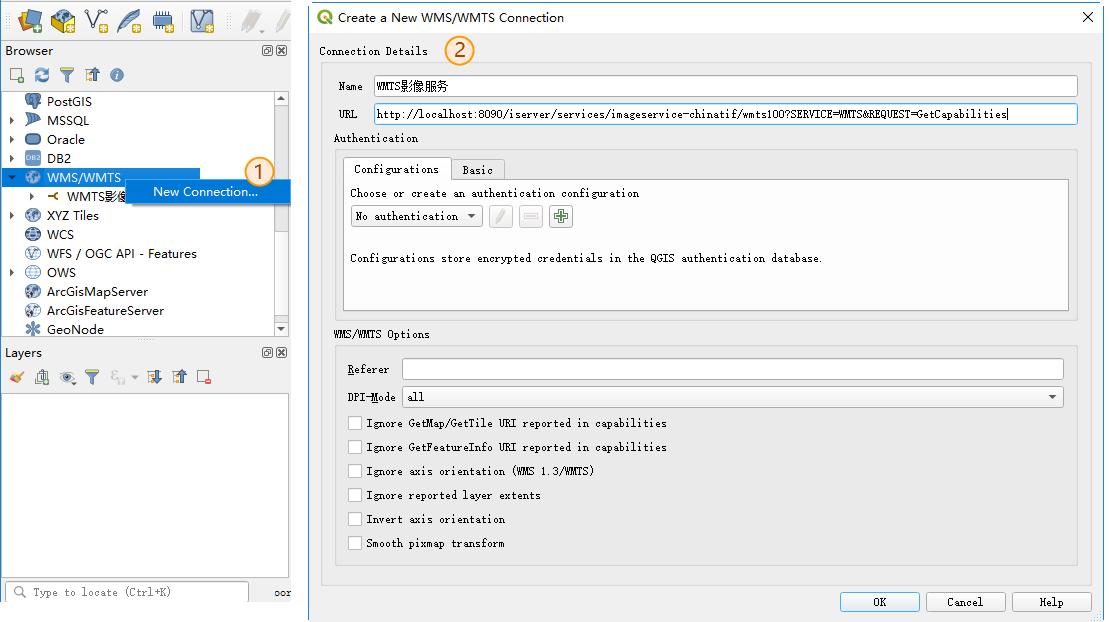Viewport: 1109px width, 622px height.
Task: Check Ignore reported layer extents
Action: click(x=355, y=495)
